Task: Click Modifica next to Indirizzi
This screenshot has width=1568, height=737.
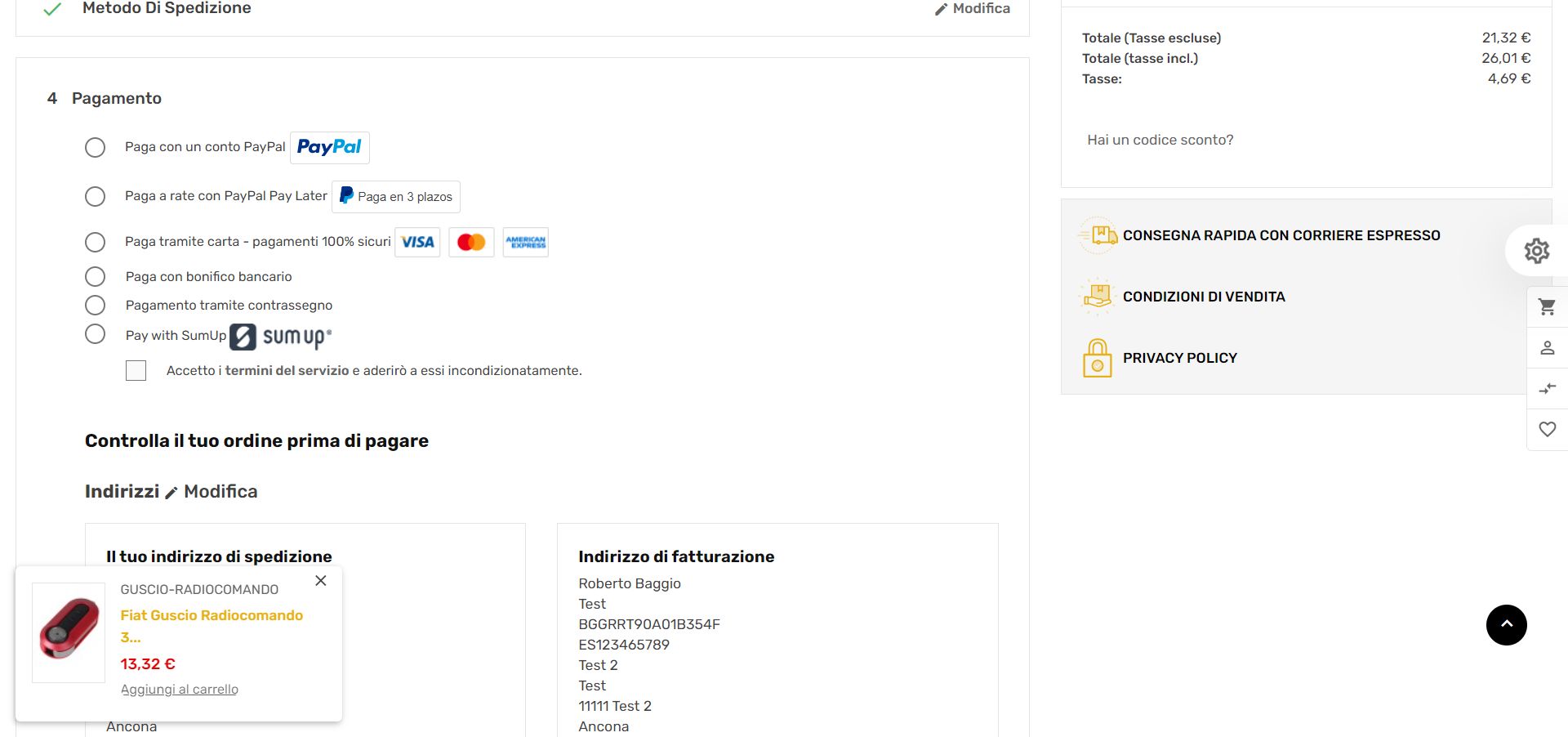Action: [x=220, y=491]
